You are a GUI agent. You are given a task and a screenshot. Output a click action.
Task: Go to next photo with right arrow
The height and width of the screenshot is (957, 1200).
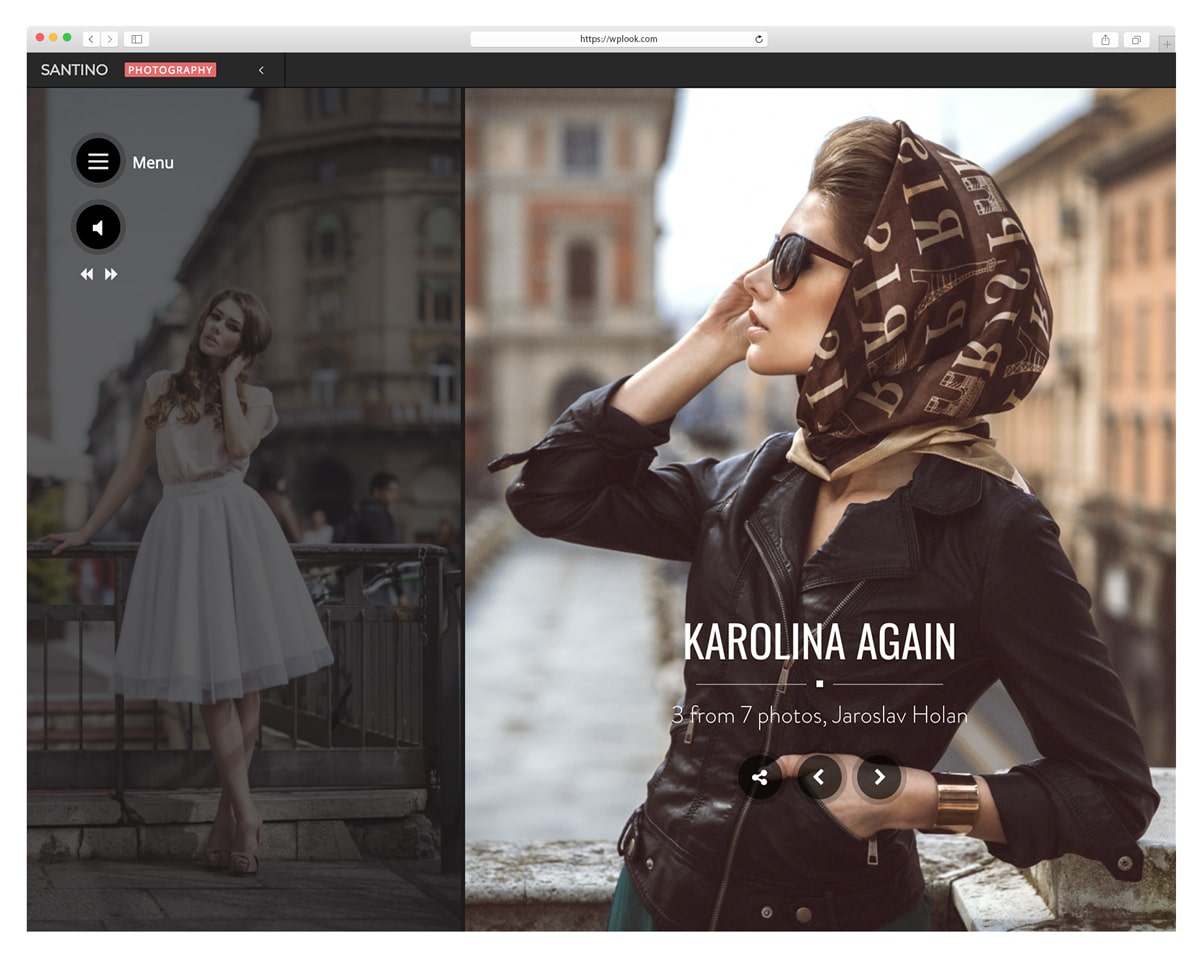(879, 777)
